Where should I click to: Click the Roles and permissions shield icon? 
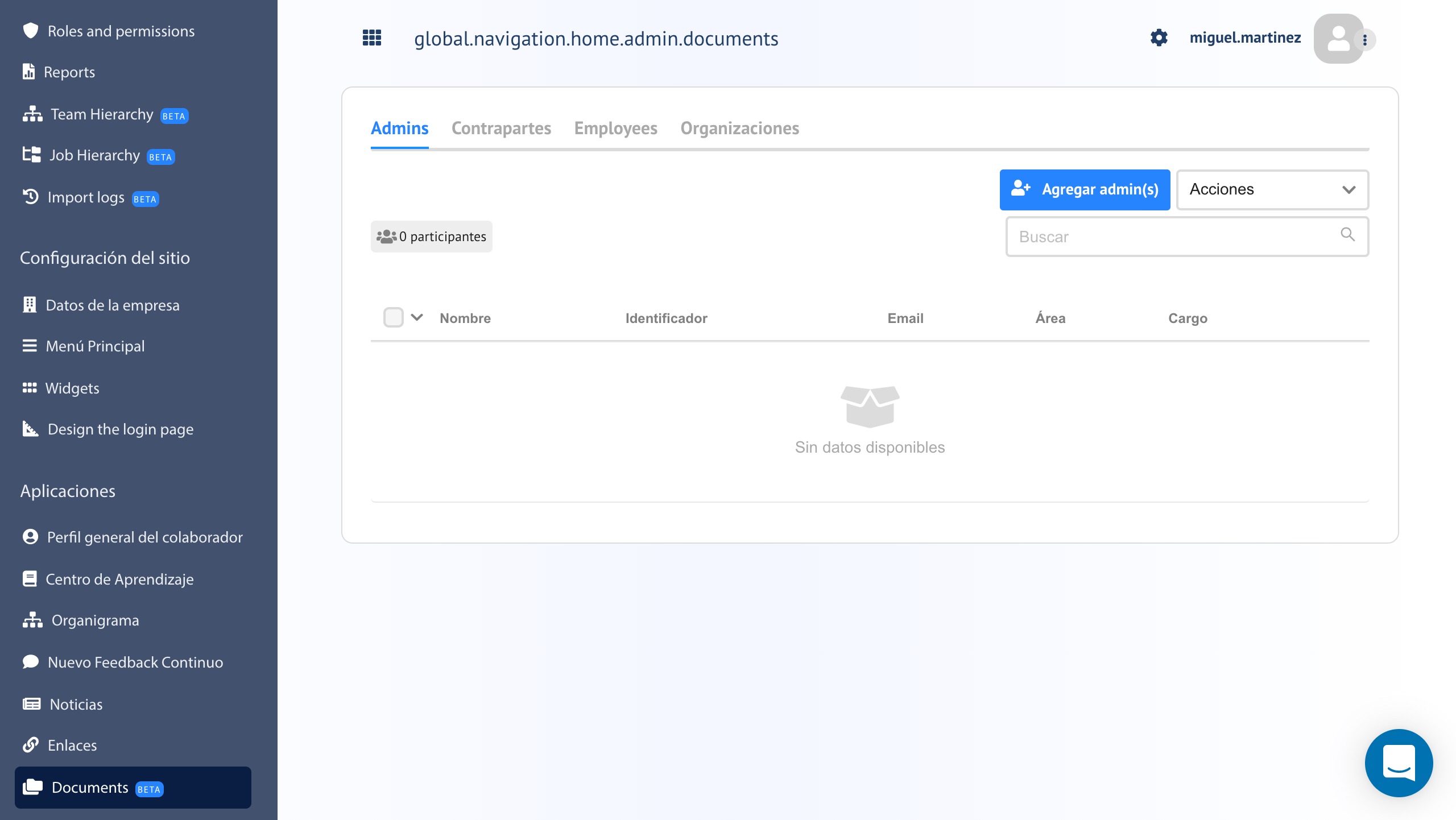point(31,31)
